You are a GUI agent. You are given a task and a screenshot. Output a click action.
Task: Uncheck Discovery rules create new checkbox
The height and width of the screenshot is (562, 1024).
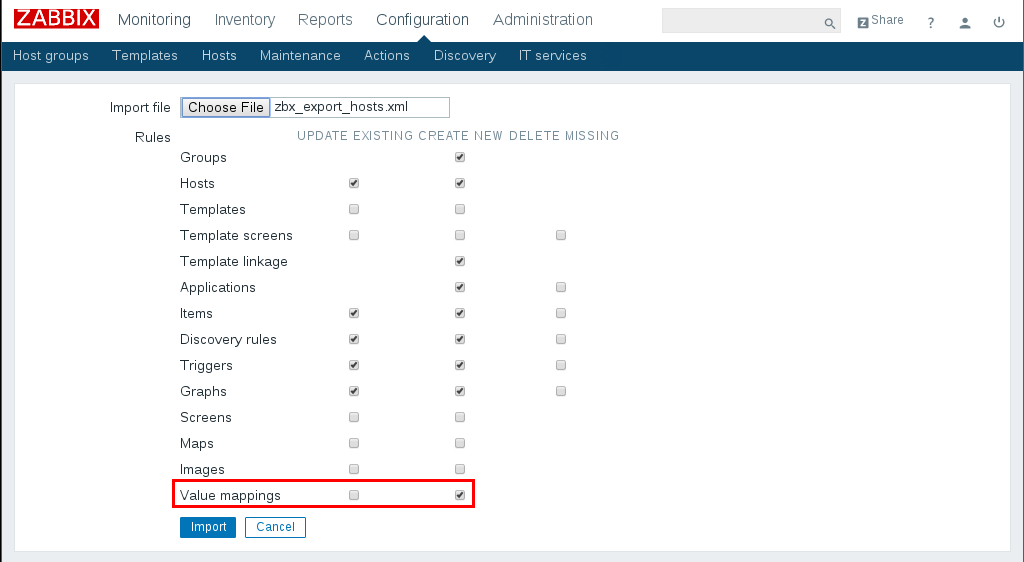point(460,339)
